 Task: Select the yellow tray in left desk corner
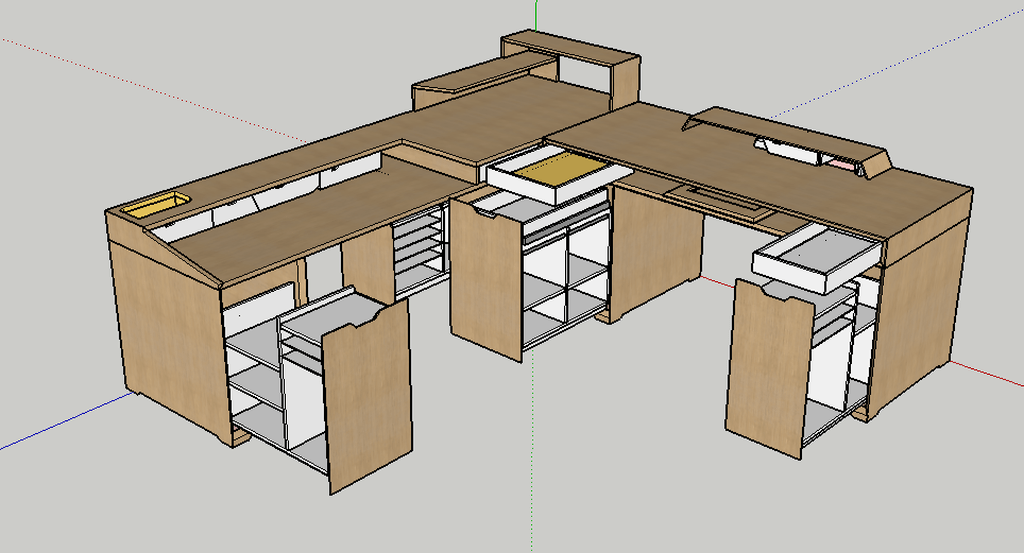[156, 204]
